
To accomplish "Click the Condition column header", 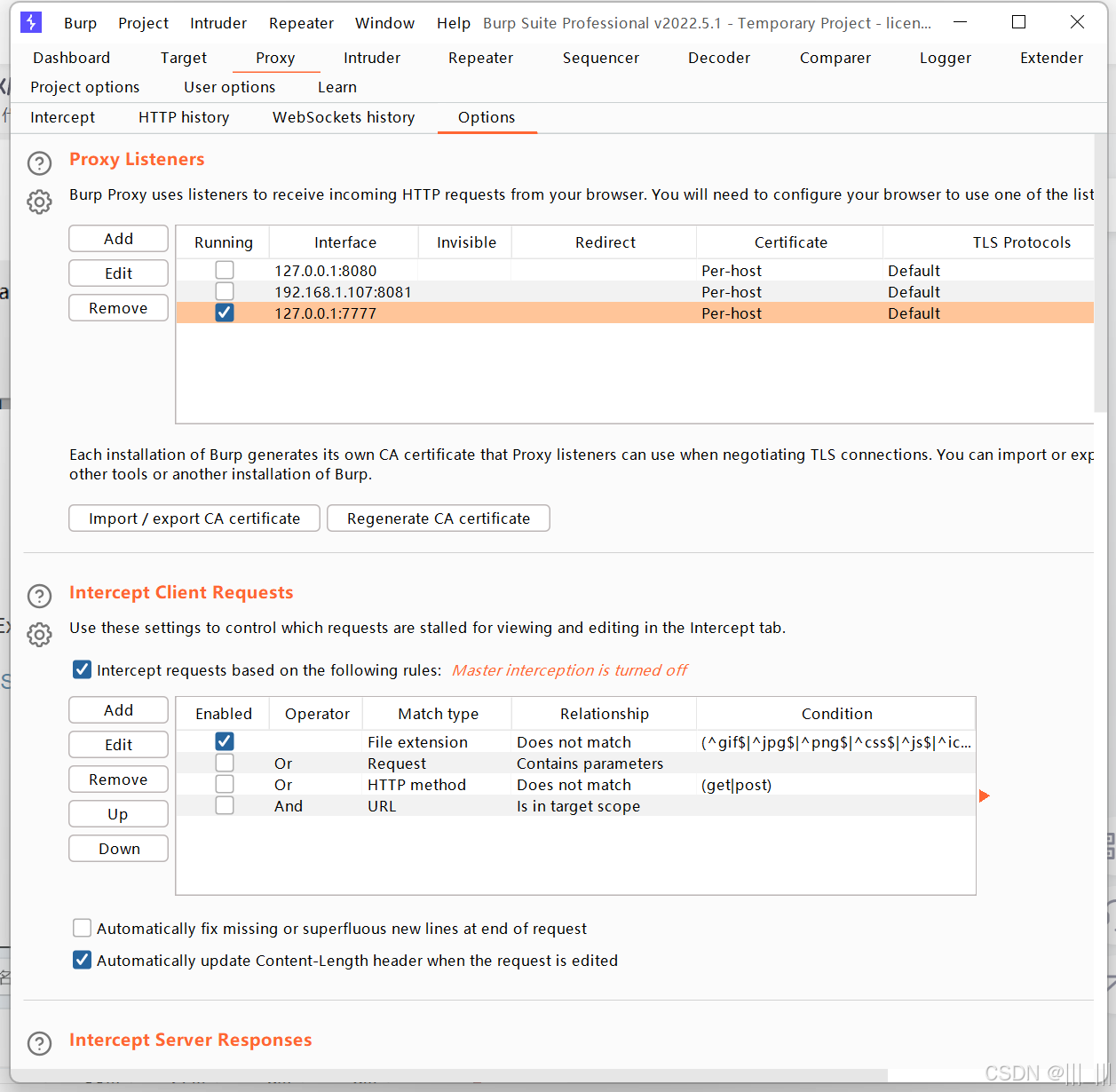I will pos(836,714).
